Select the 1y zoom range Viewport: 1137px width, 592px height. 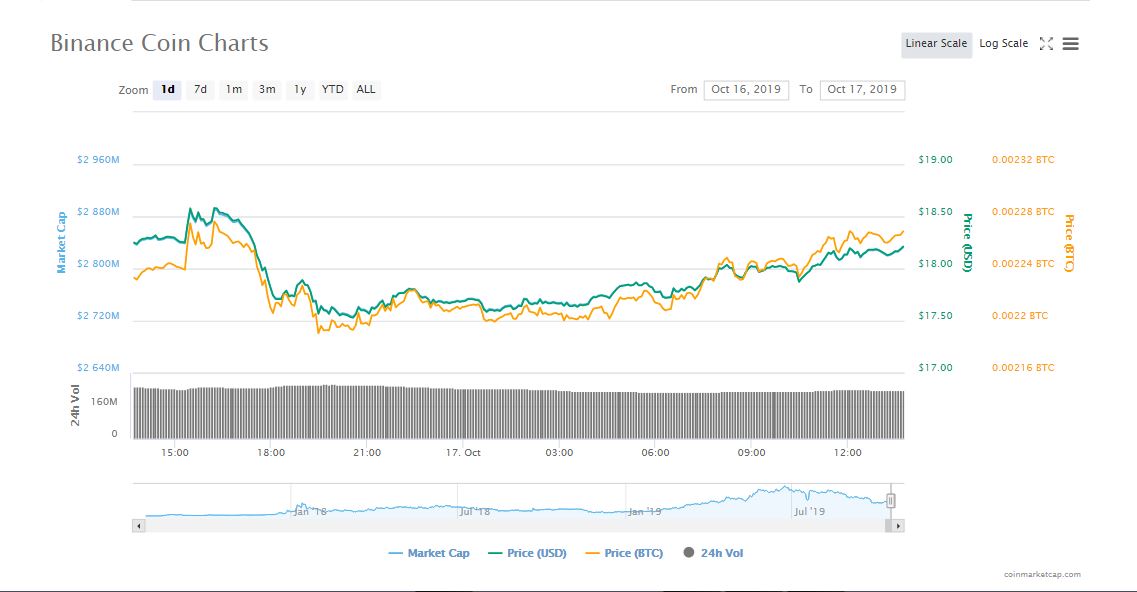(x=299, y=89)
